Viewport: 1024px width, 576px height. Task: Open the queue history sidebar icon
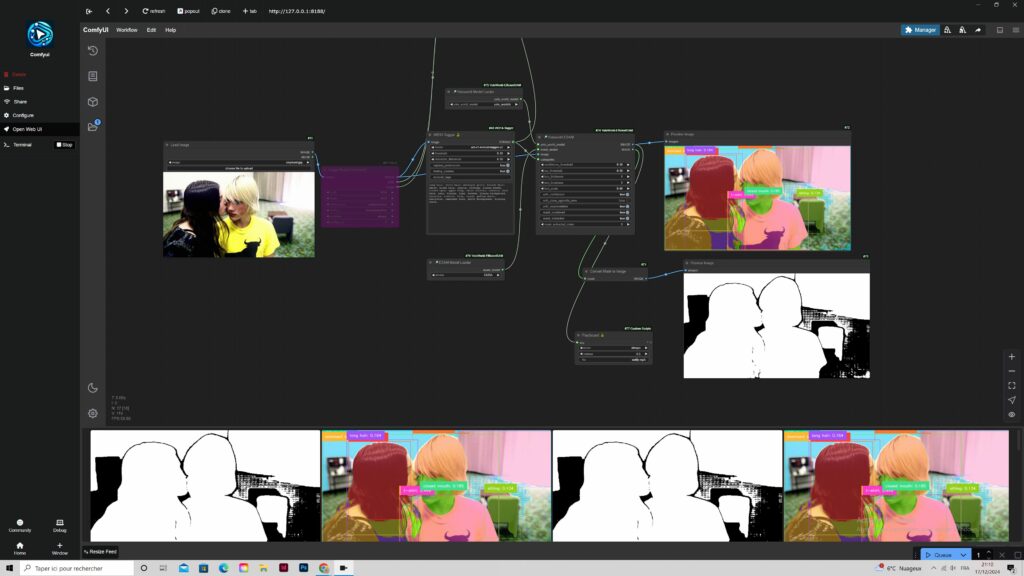click(x=93, y=51)
